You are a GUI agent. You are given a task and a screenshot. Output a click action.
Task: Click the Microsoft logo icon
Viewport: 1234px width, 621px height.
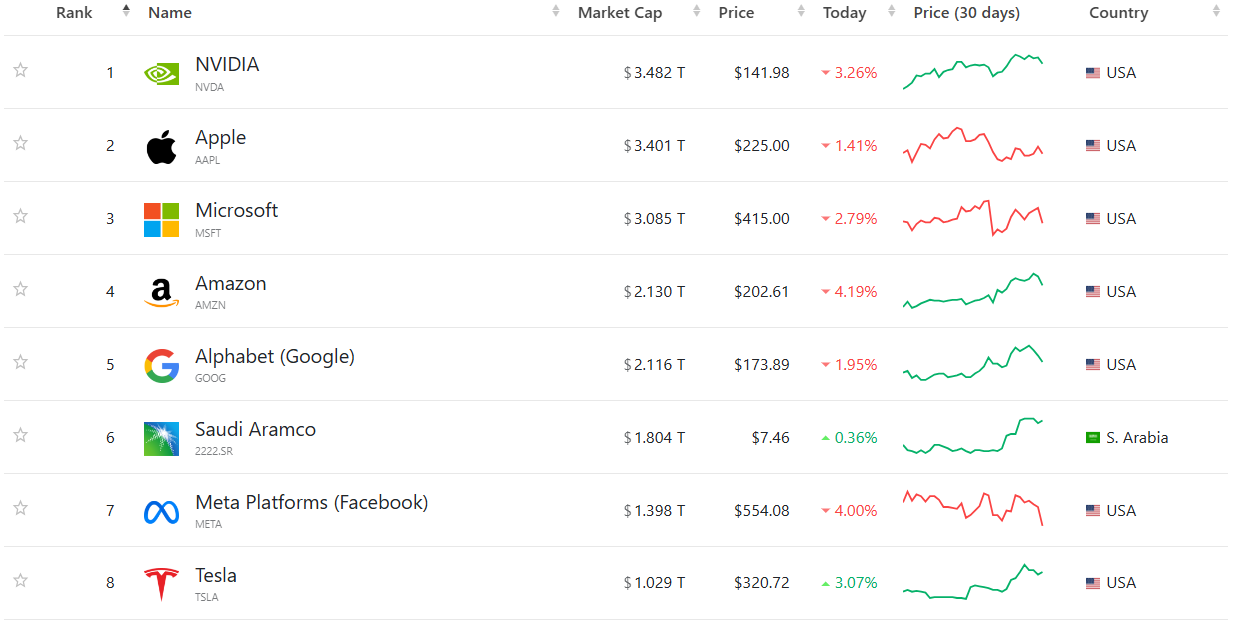[161, 219]
